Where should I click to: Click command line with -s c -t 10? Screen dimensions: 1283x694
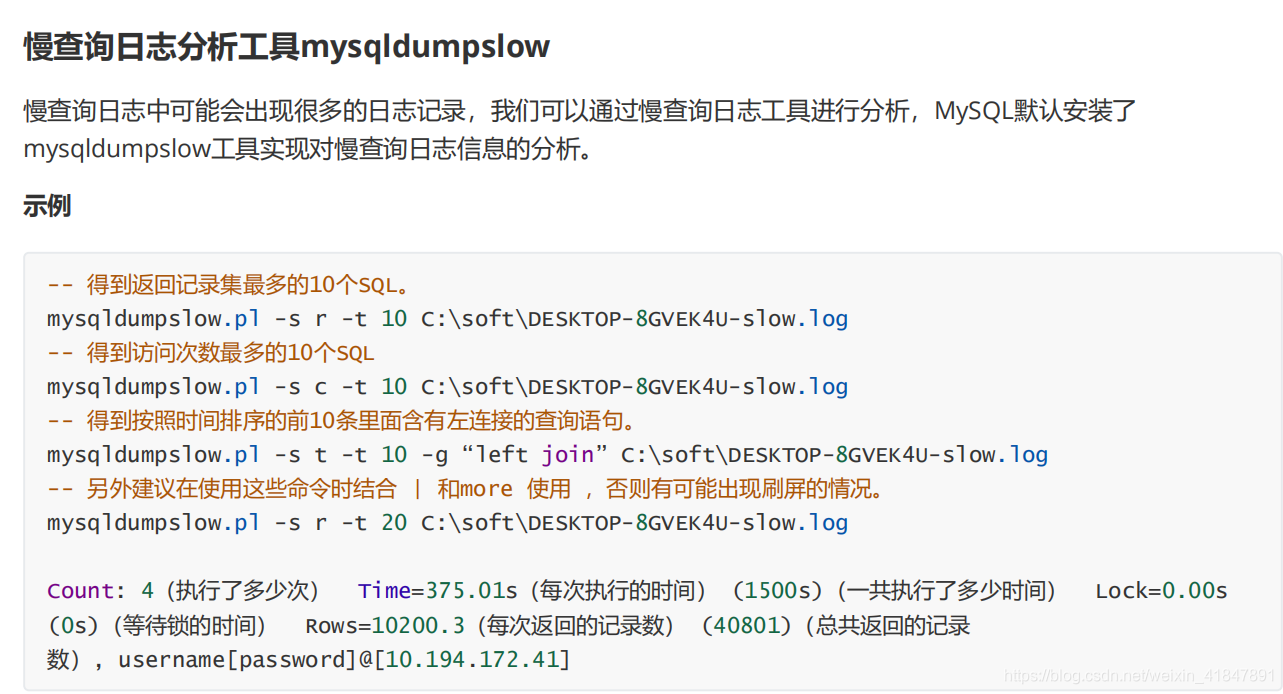pyautogui.click(x=447, y=387)
